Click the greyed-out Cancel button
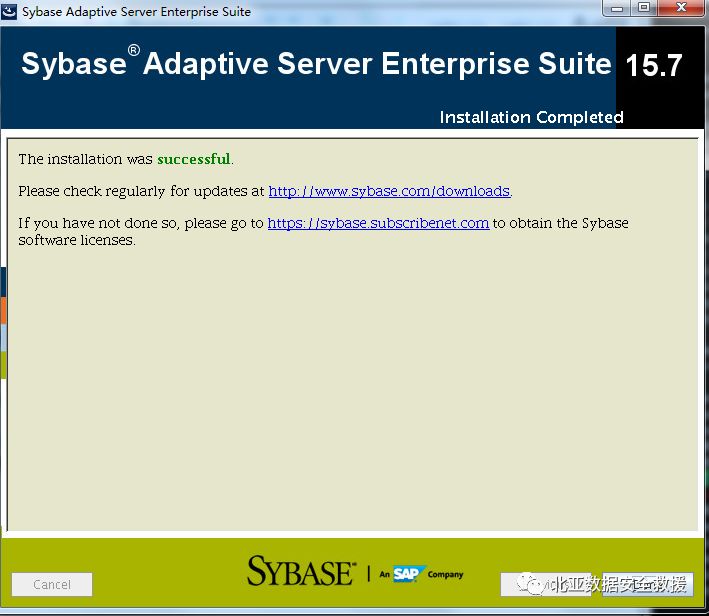 (52, 584)
